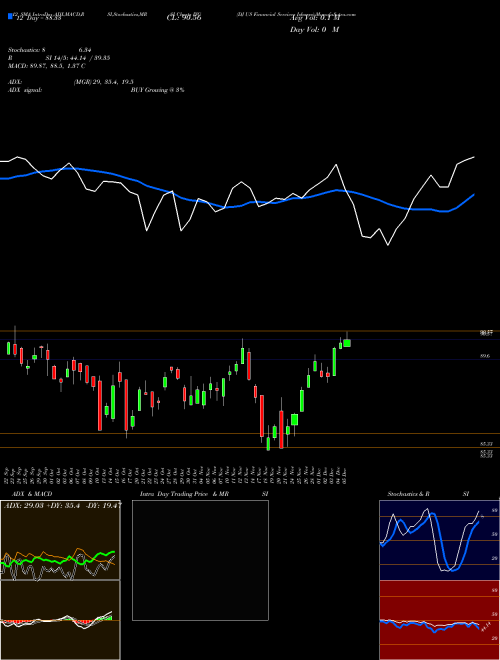Image resolution: width=500 pixels, height=660 pixels.
Task: Click the 'Stochastics: 8' reading
Action: [x=26, y=50]
